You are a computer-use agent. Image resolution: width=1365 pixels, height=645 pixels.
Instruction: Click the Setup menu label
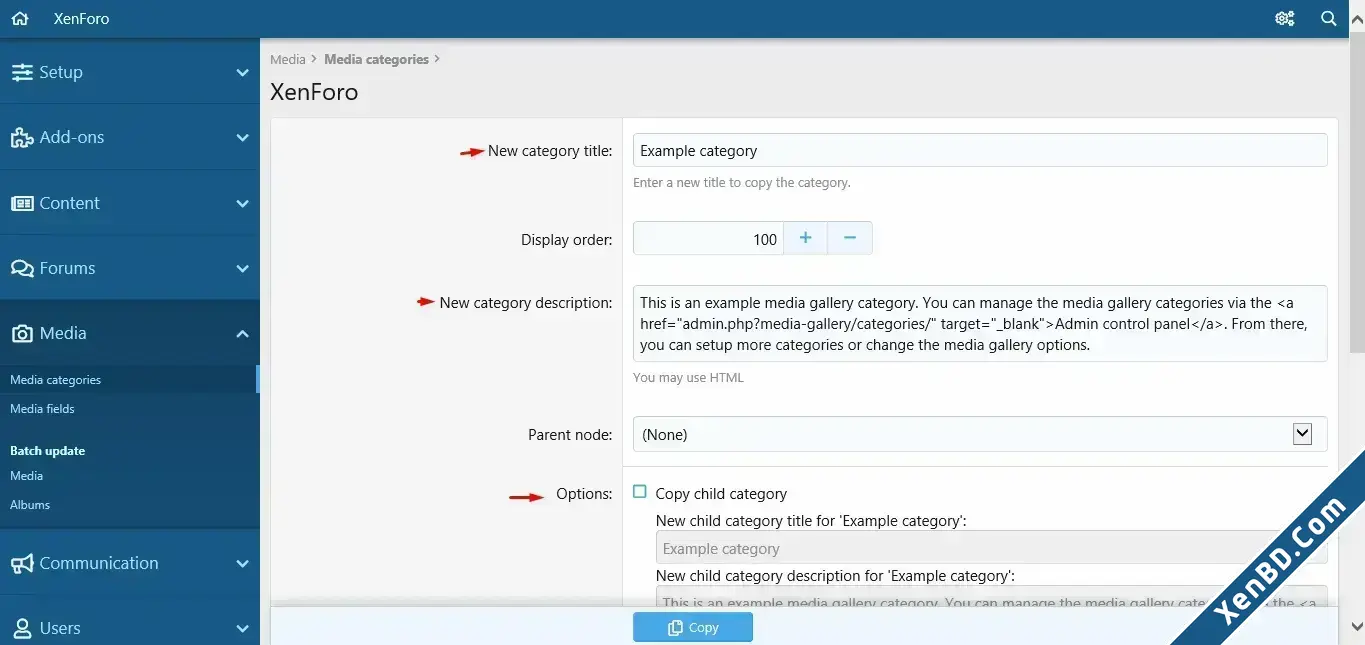coord(61,72)
